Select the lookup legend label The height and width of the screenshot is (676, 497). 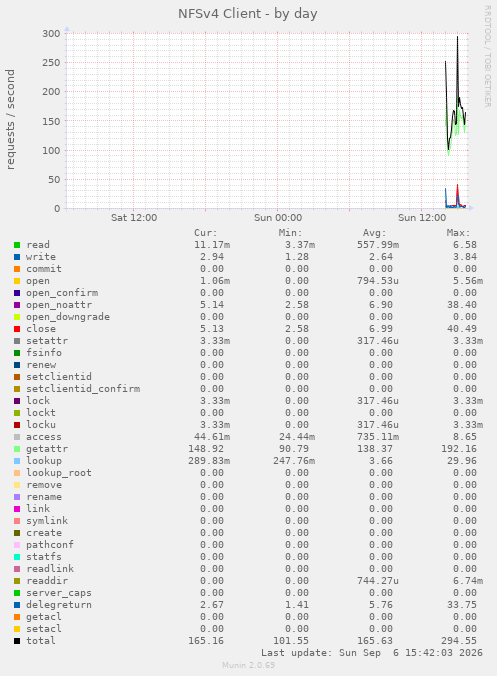(x=44, y=461)
